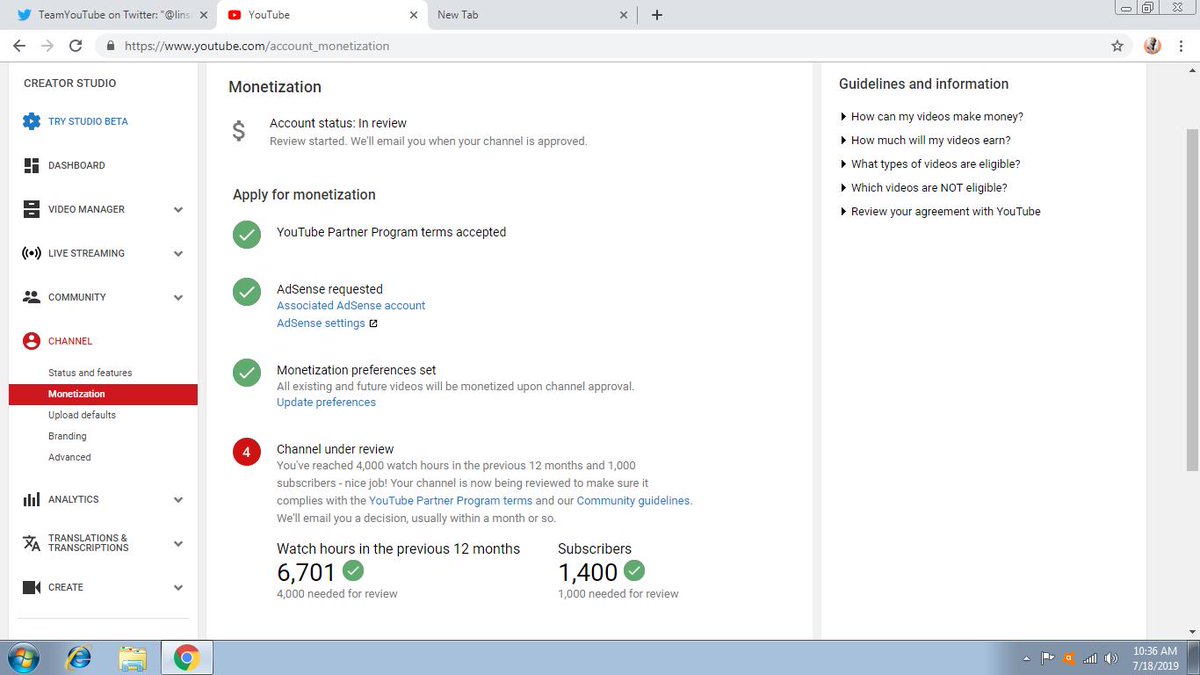
Task: Click the Community people icon
Action: point(31,297)
